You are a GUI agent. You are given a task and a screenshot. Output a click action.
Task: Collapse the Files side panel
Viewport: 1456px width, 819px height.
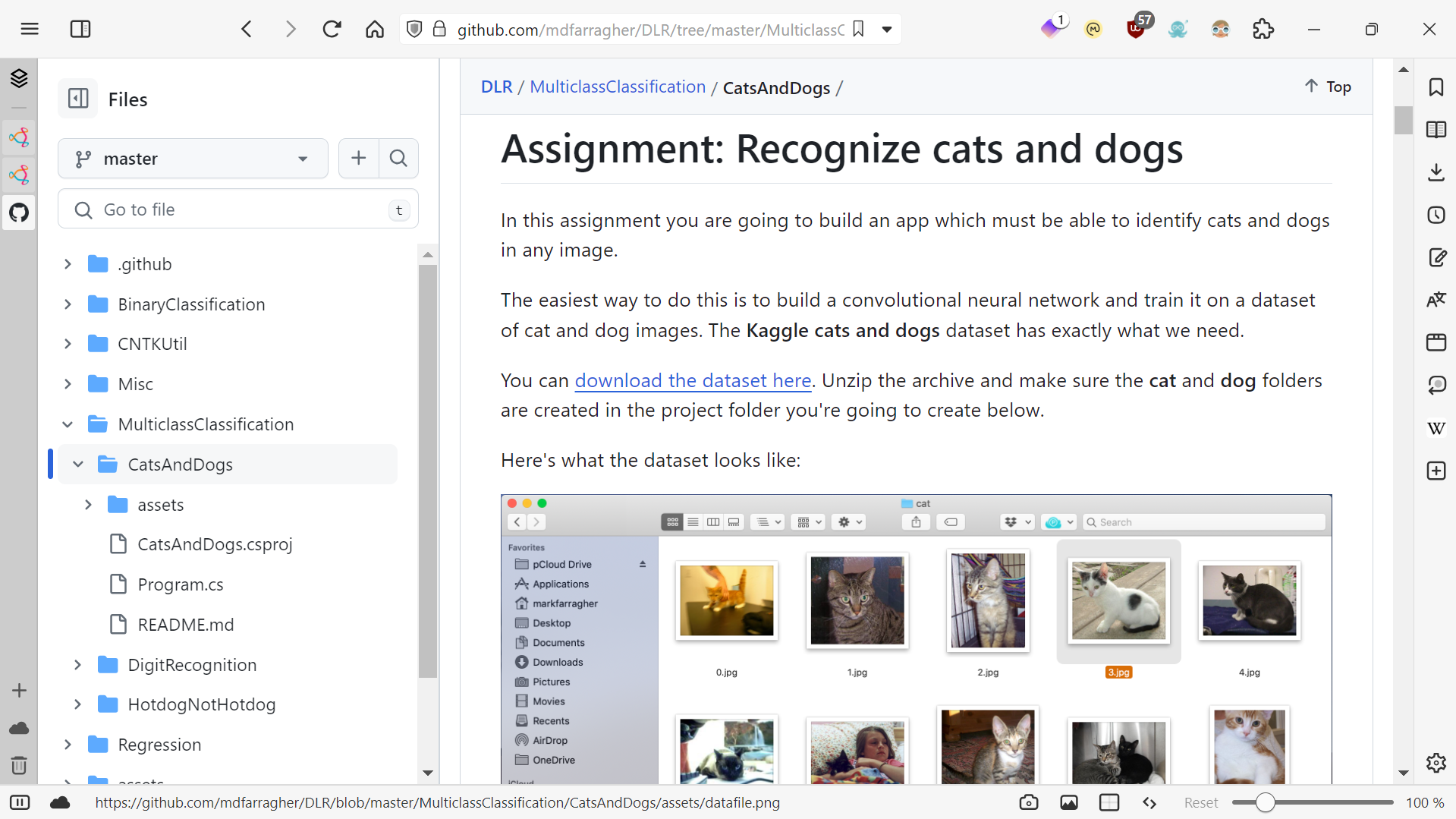point(78,99)
